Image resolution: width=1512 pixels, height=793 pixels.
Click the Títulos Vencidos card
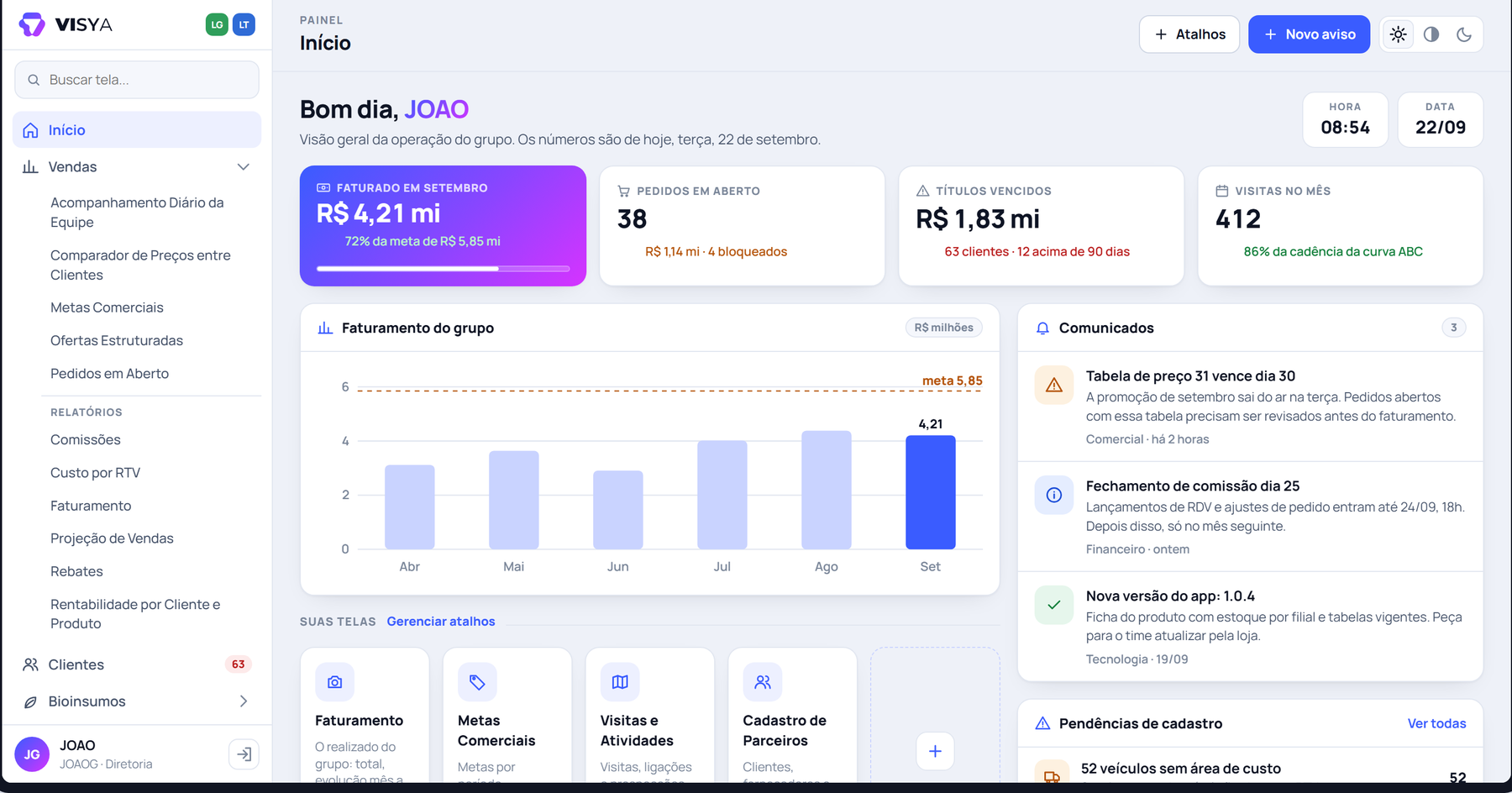point(1041,226)
